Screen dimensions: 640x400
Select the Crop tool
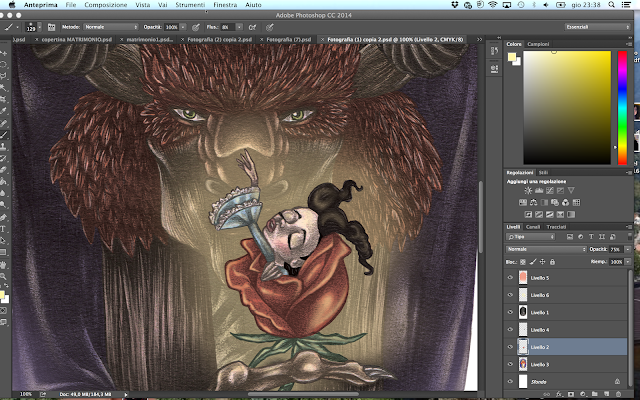(3, 99)
